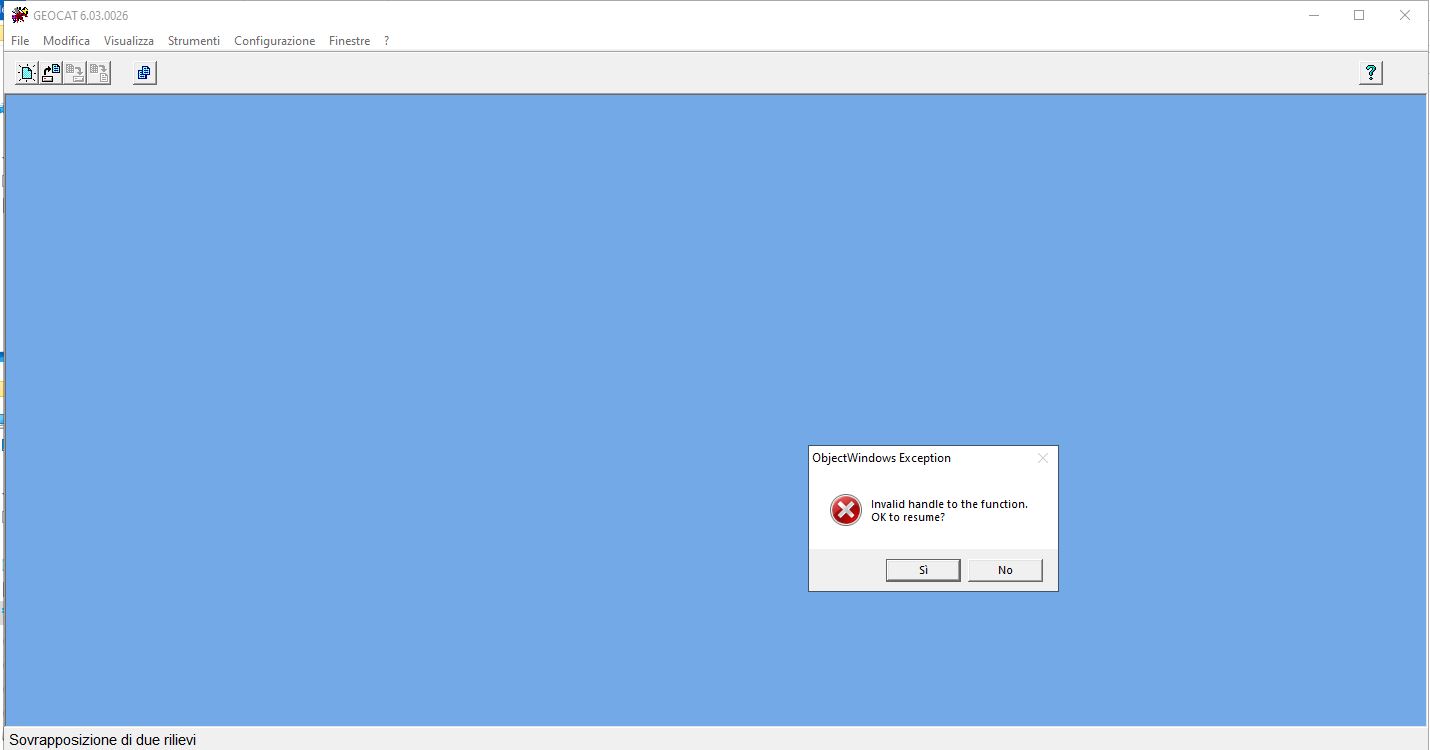Open the Modifica menu
The height and width of the screenshot is (750, 1430).
[66, 41]
